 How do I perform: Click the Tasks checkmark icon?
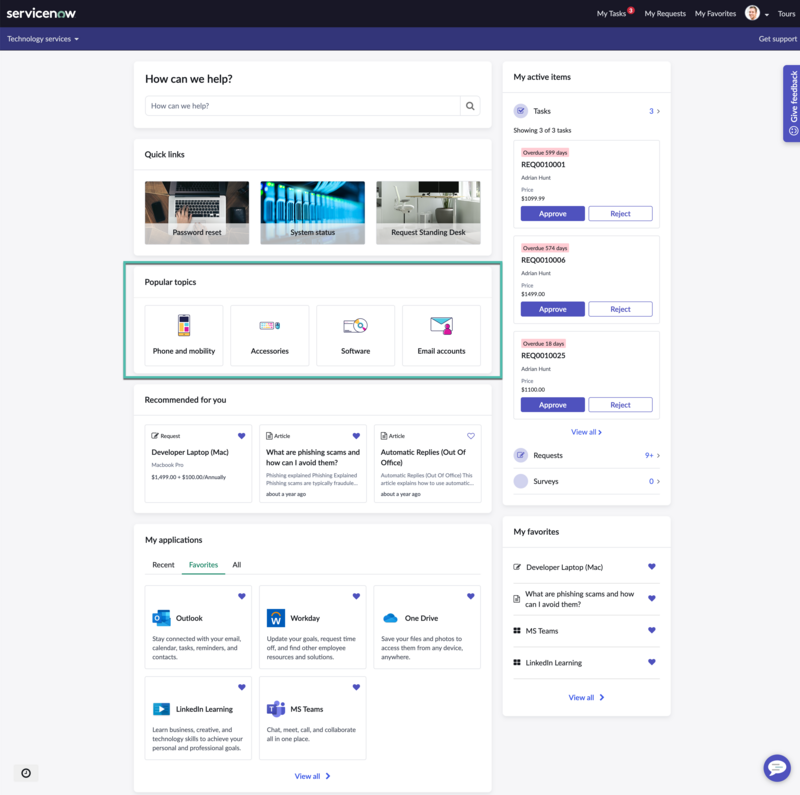520,111
